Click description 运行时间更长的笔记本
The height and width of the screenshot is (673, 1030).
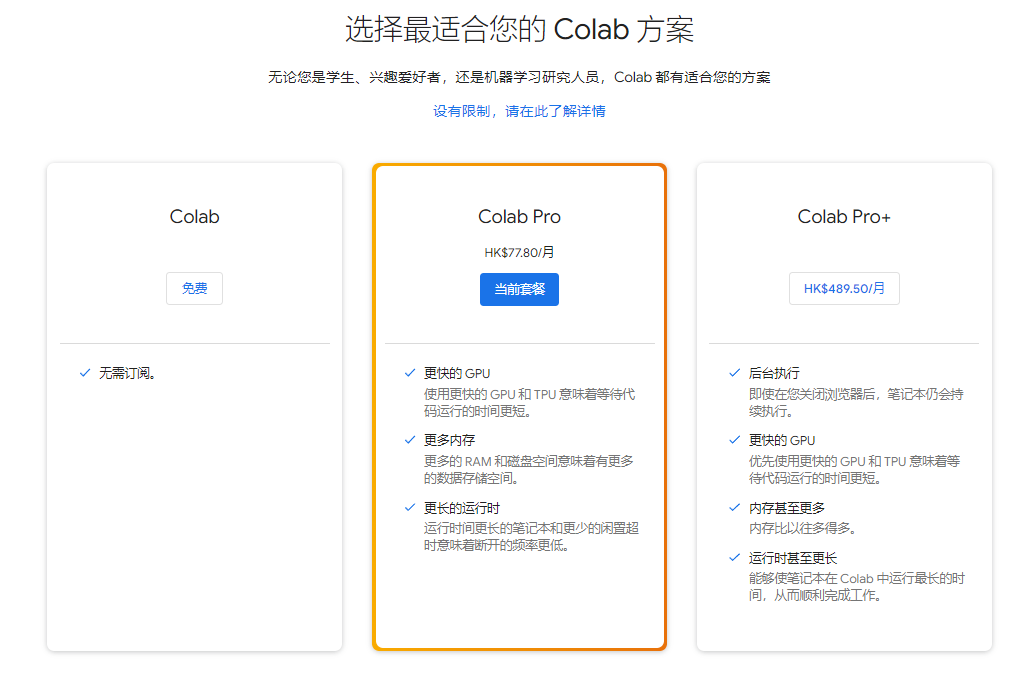click(531, 536)
